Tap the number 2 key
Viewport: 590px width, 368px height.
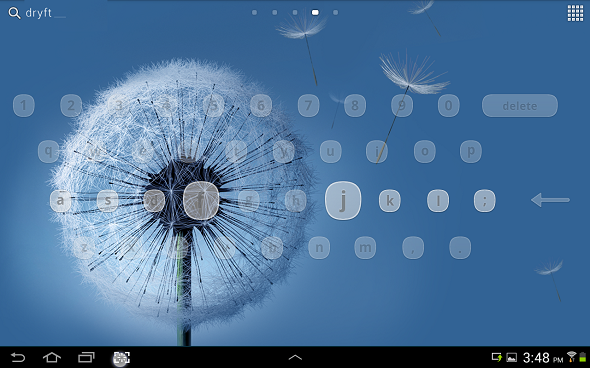[x=71, y=106]
